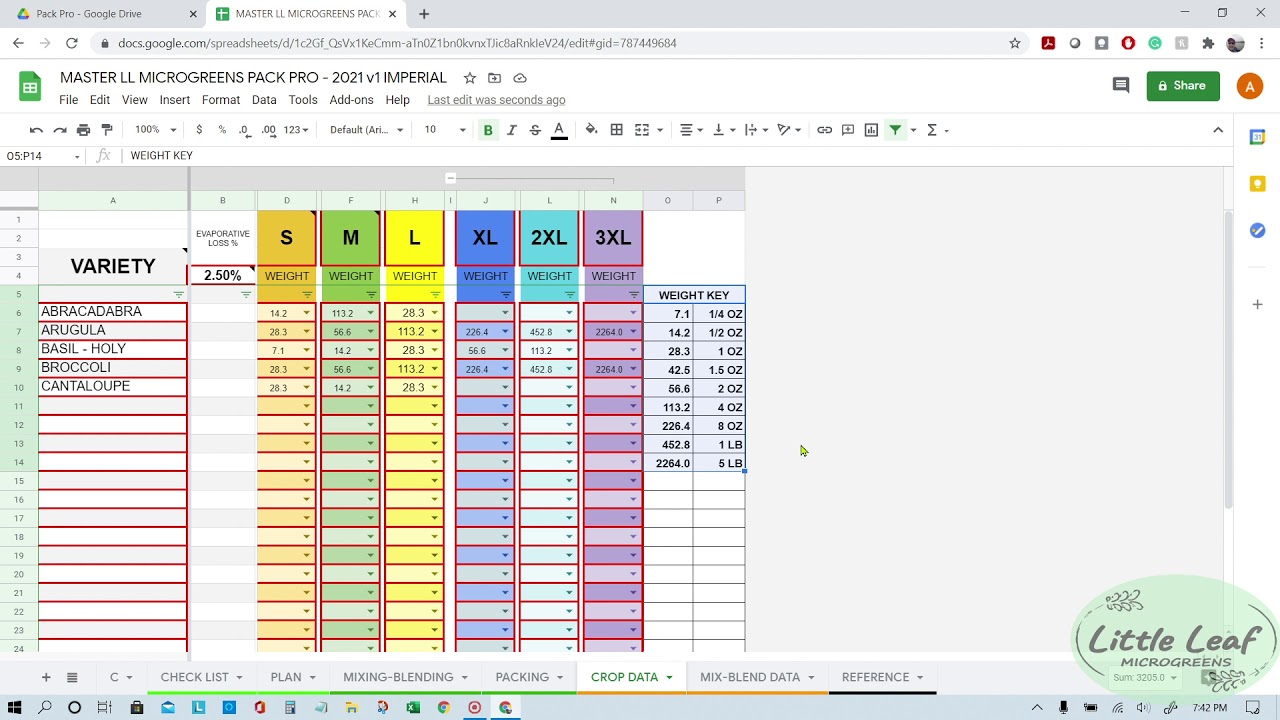Open ABRACADABRA's M weight dropdown
1280x720 pixels.
point(370,313)
